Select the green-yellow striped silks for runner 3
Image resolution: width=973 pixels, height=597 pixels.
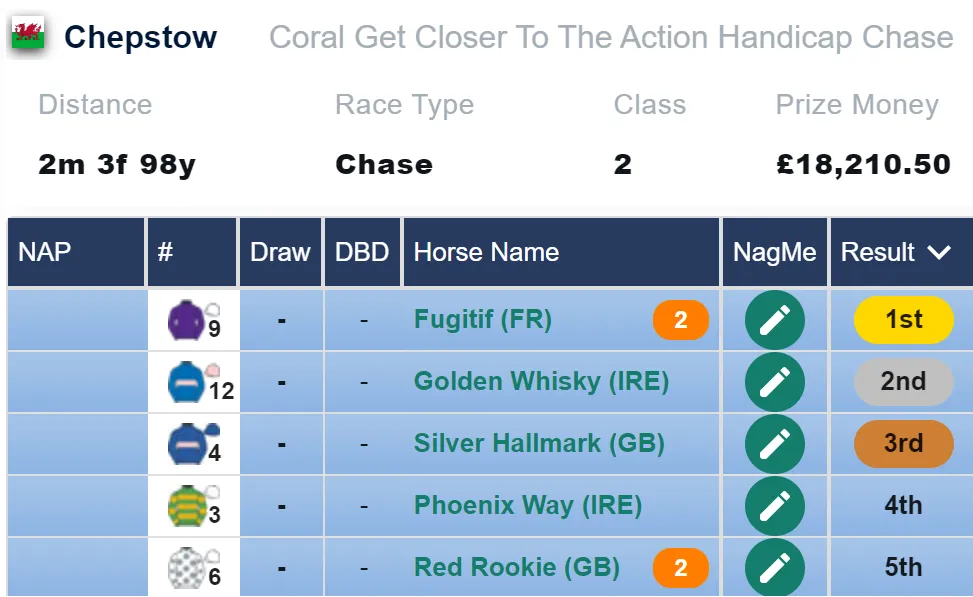186,506
